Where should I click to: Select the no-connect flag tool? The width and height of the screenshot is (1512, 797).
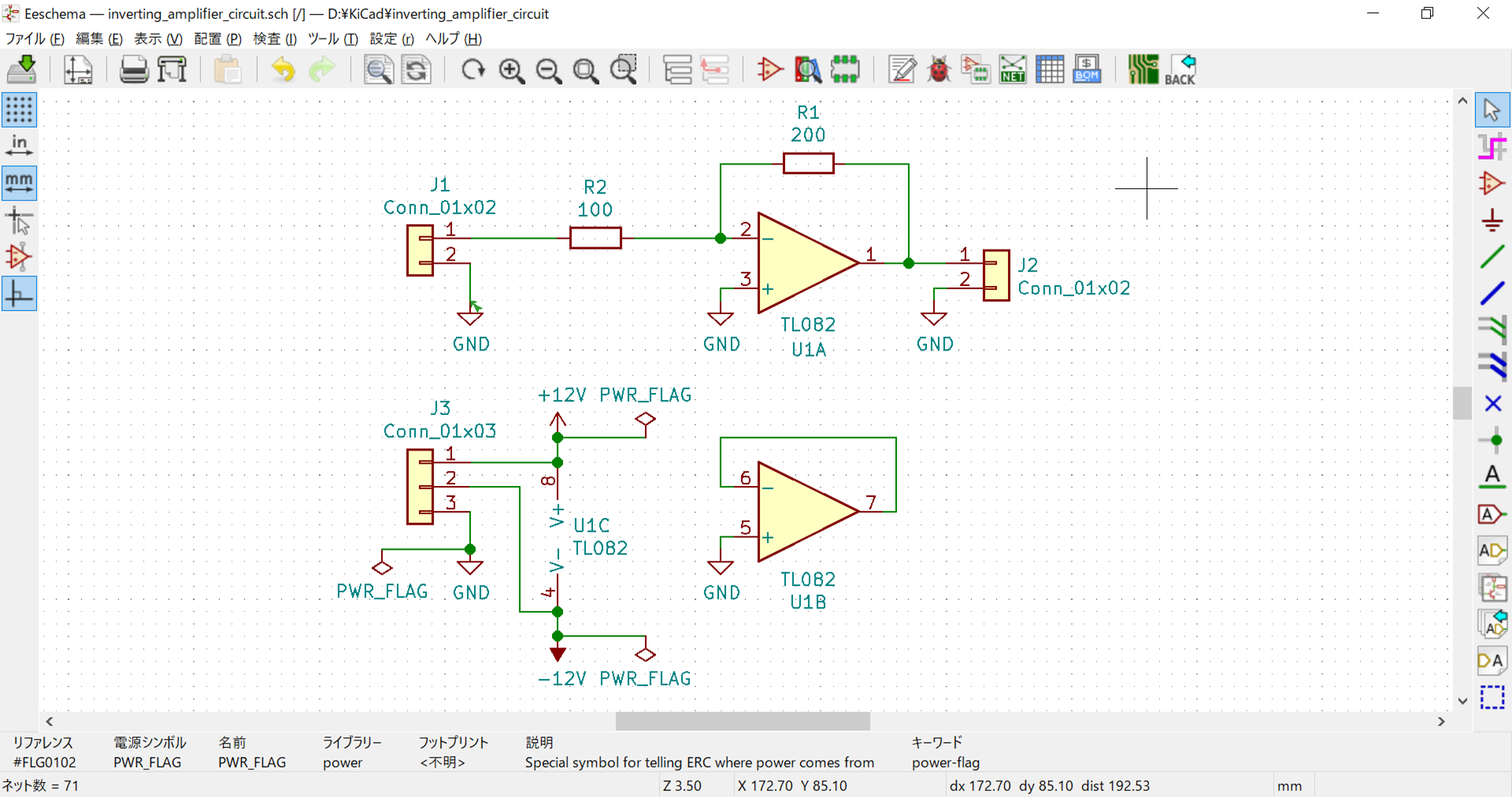point(1492,403)
